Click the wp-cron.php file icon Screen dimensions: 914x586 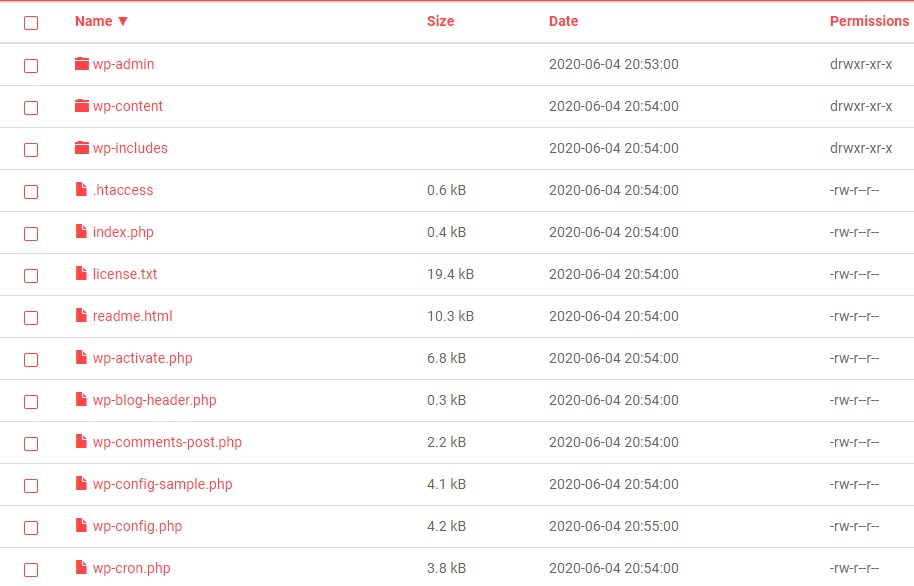tap(82, 567)
